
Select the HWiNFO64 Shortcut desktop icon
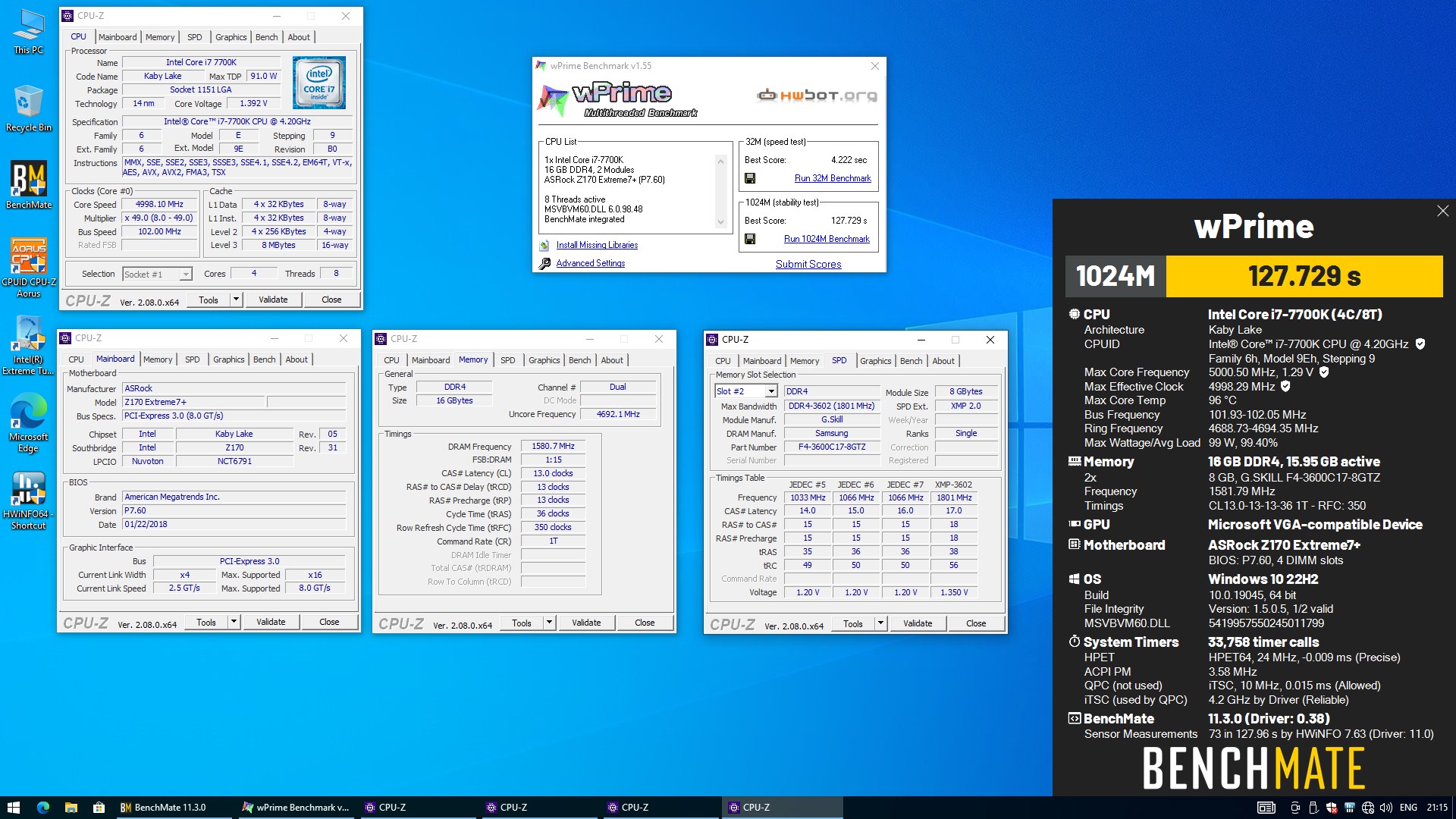pos(29,500)
